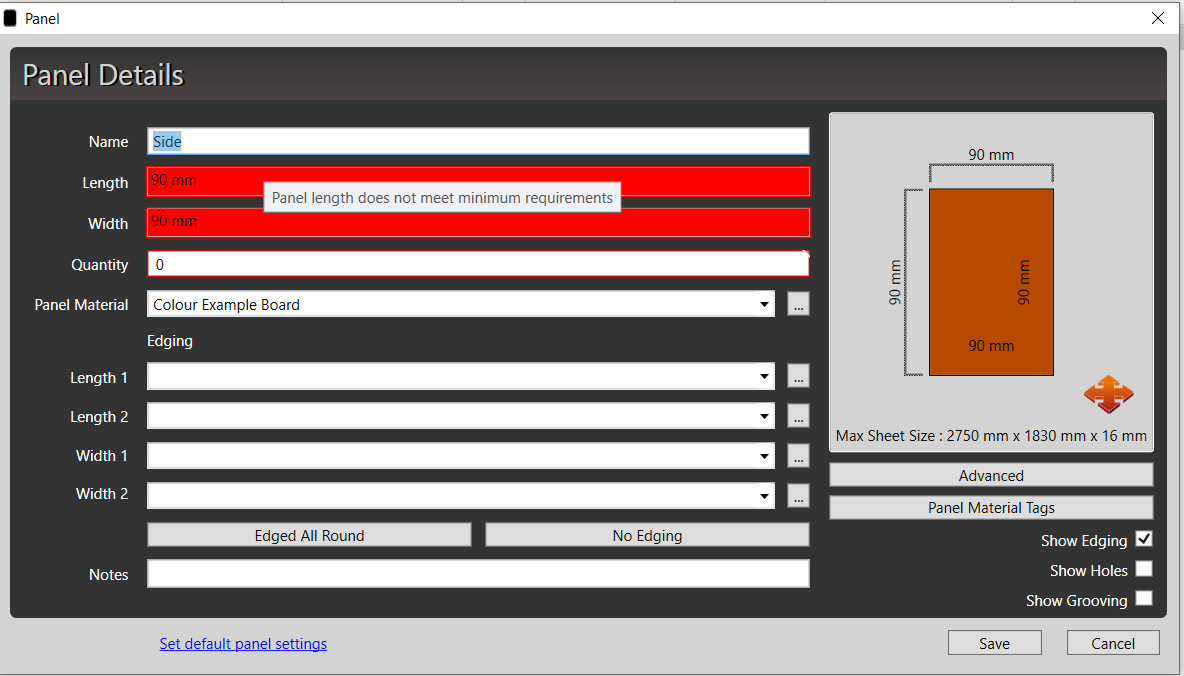Click the Max Sheet Size text

pyautogui.click(x=991, y=436)
